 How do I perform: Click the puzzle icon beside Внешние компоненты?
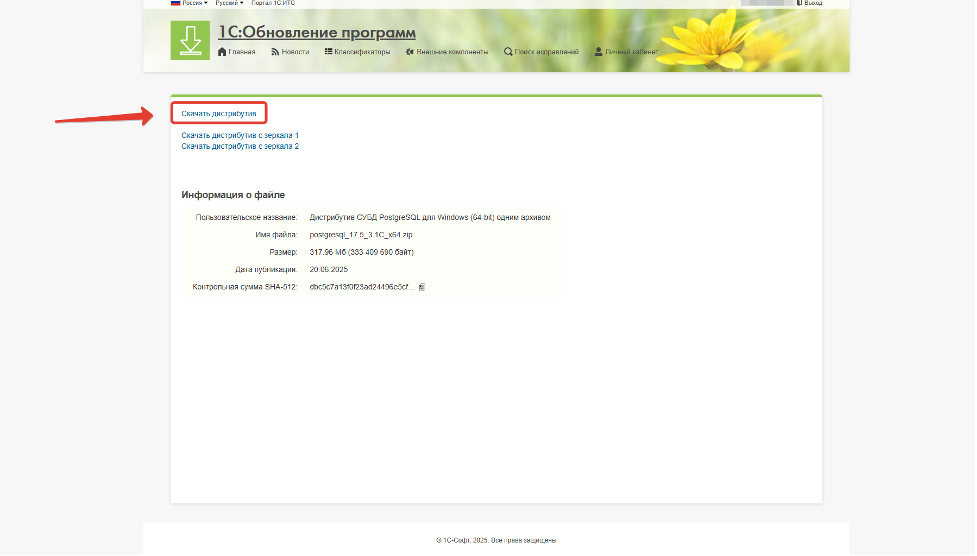(x=410, y=52)
